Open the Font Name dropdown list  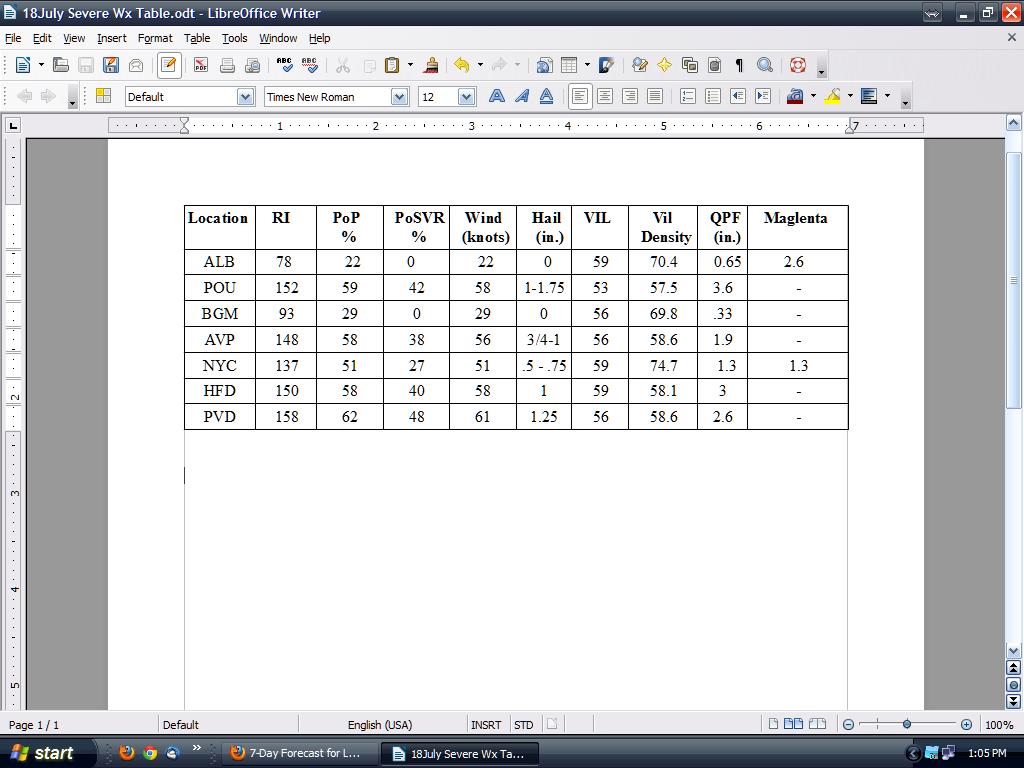pyautogui.click(x=400, y=97)
